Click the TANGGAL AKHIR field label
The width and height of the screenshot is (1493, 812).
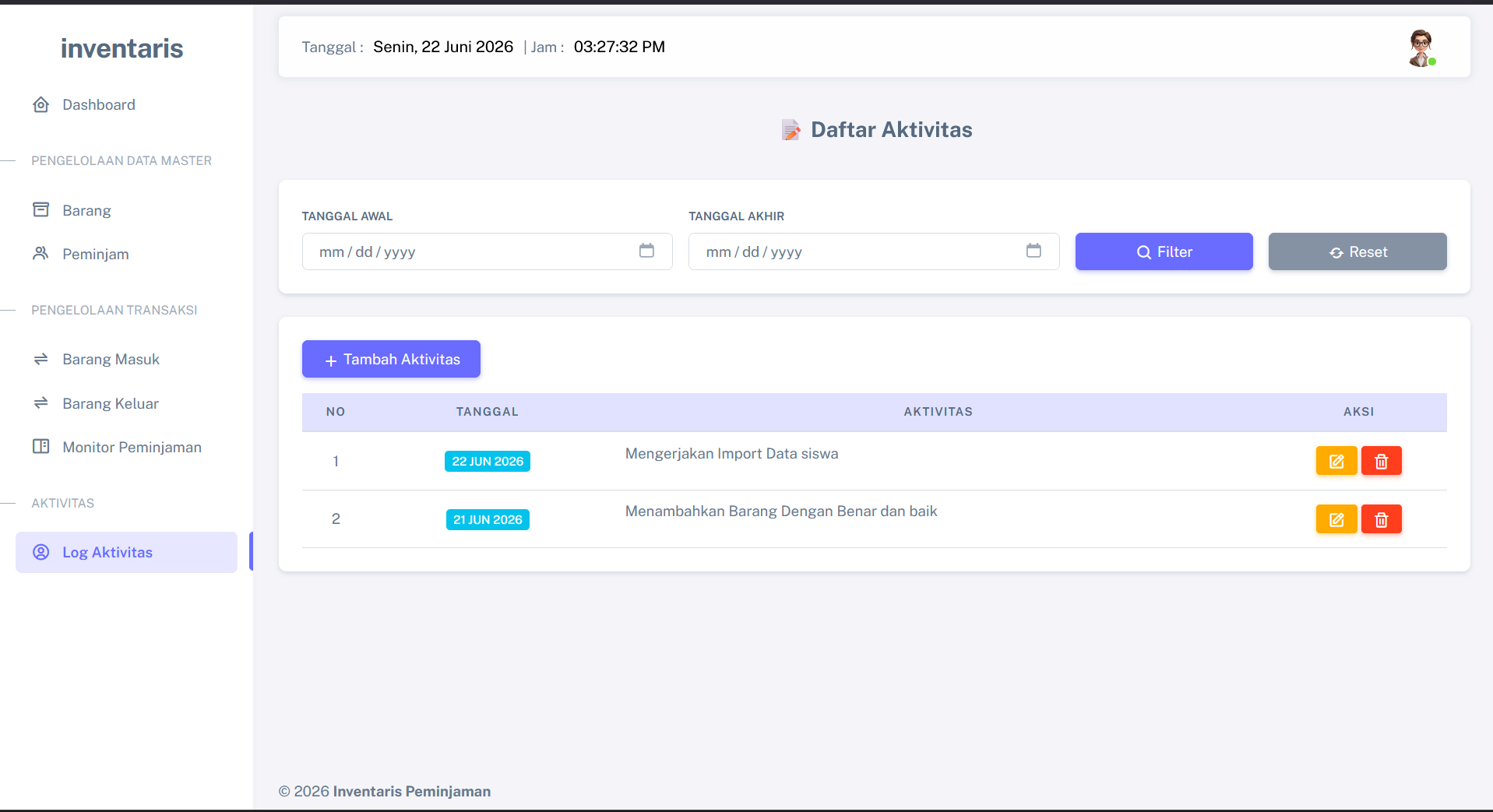click(737, 216)
